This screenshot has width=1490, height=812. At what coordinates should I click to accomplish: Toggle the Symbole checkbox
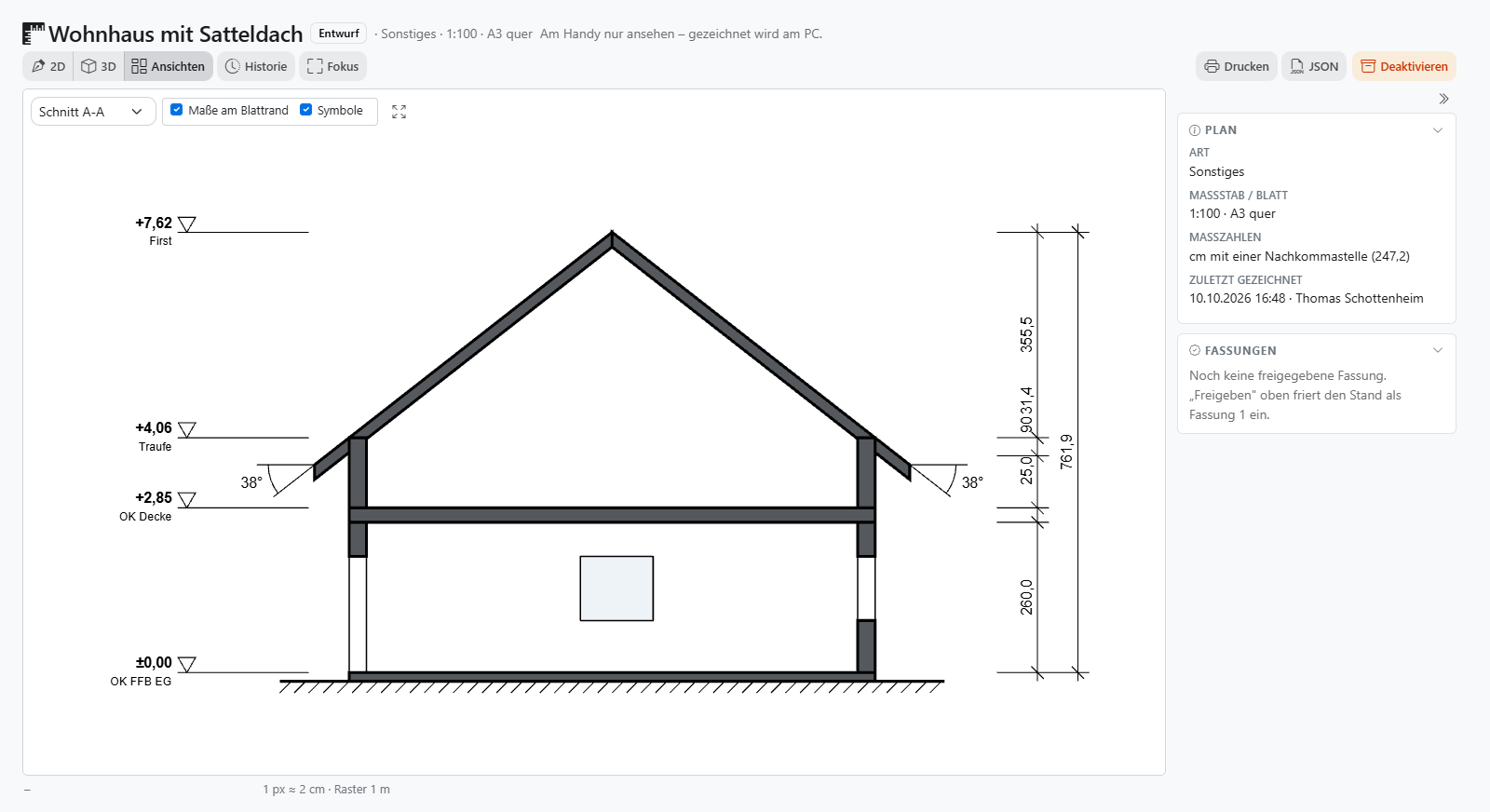tap(305, 110)
